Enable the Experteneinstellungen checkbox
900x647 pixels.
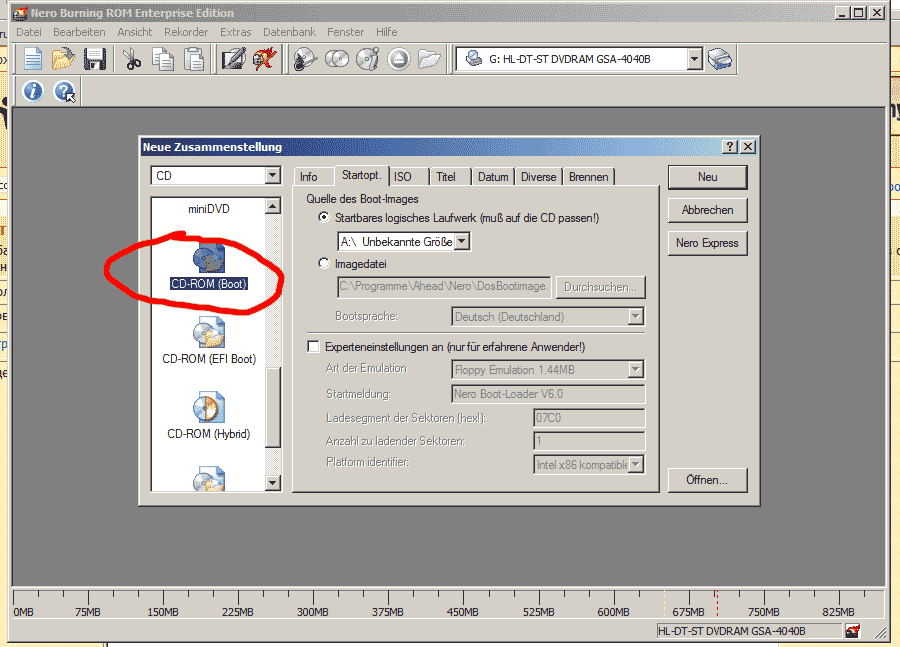click(x=313, y=347)
